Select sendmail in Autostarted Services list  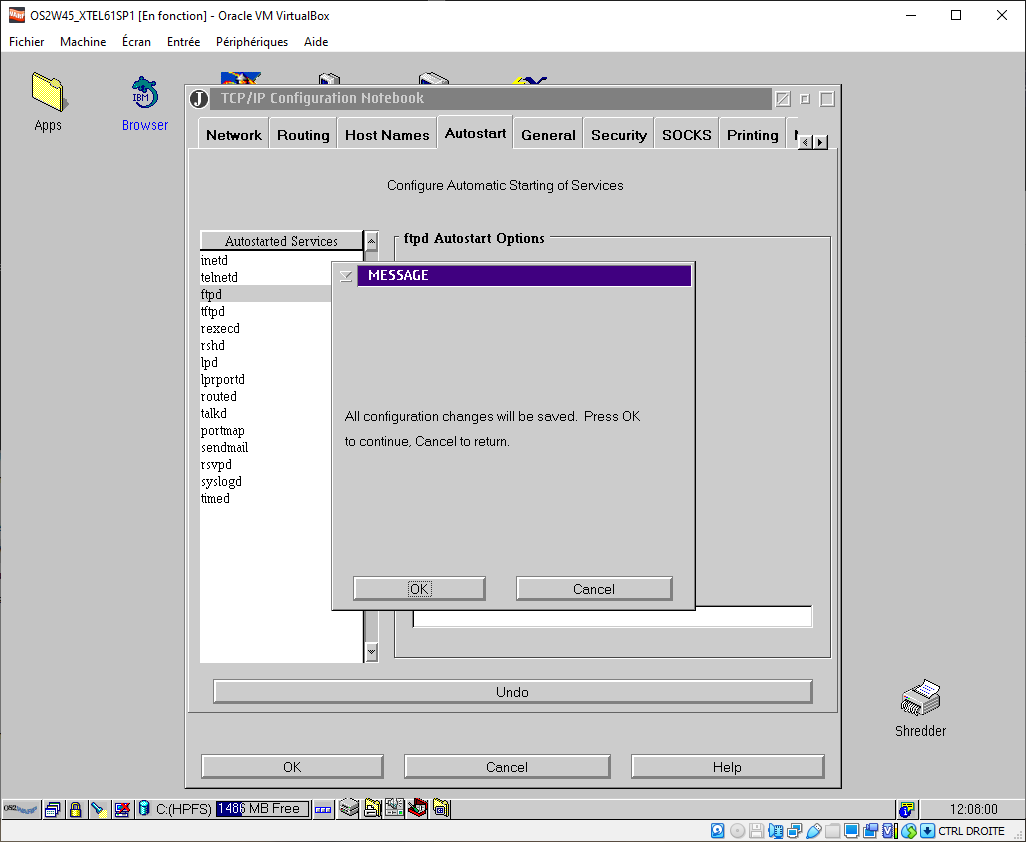pyautogui.click(x=224, y=448)
